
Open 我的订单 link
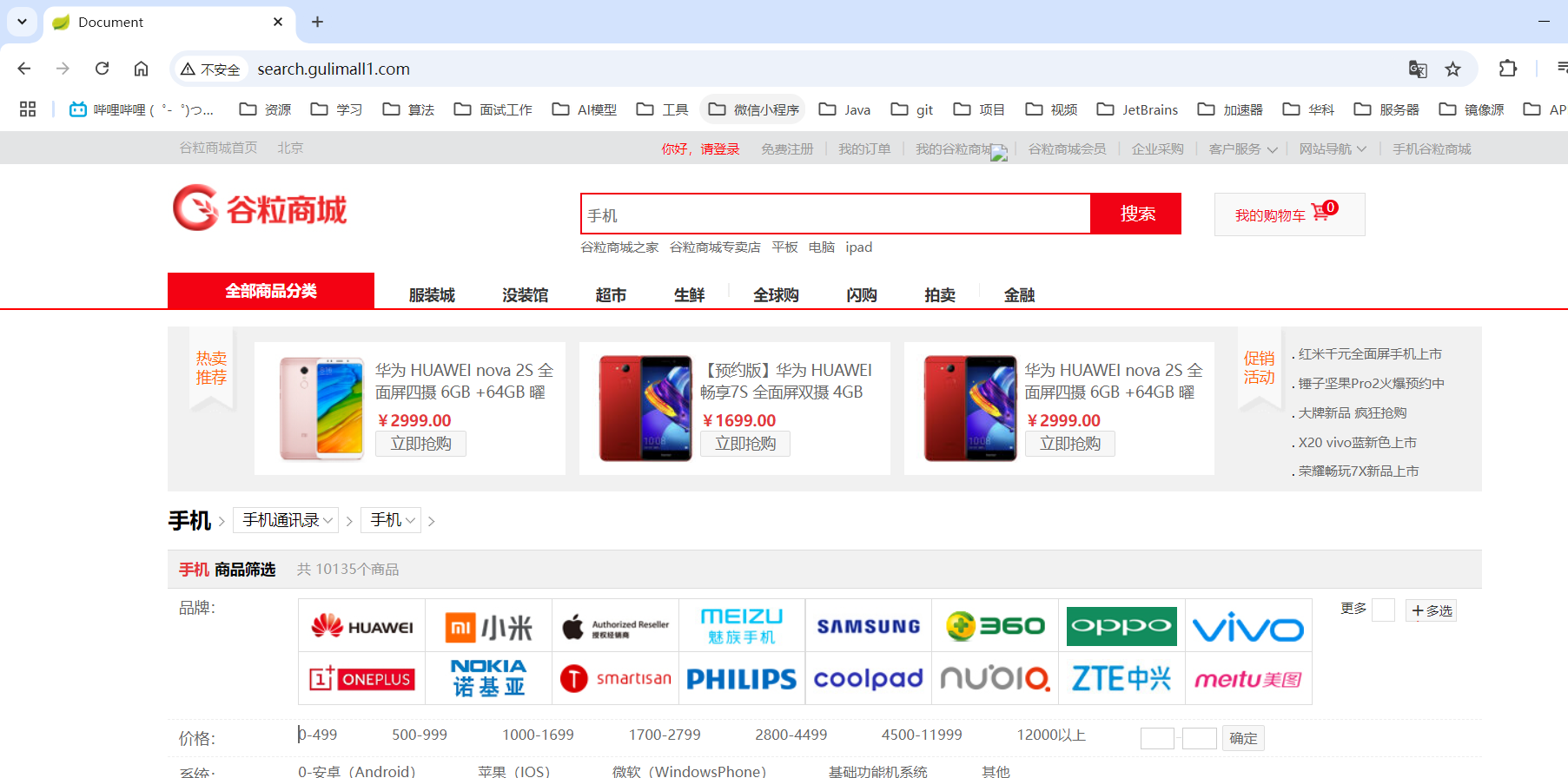coord(864,149)
